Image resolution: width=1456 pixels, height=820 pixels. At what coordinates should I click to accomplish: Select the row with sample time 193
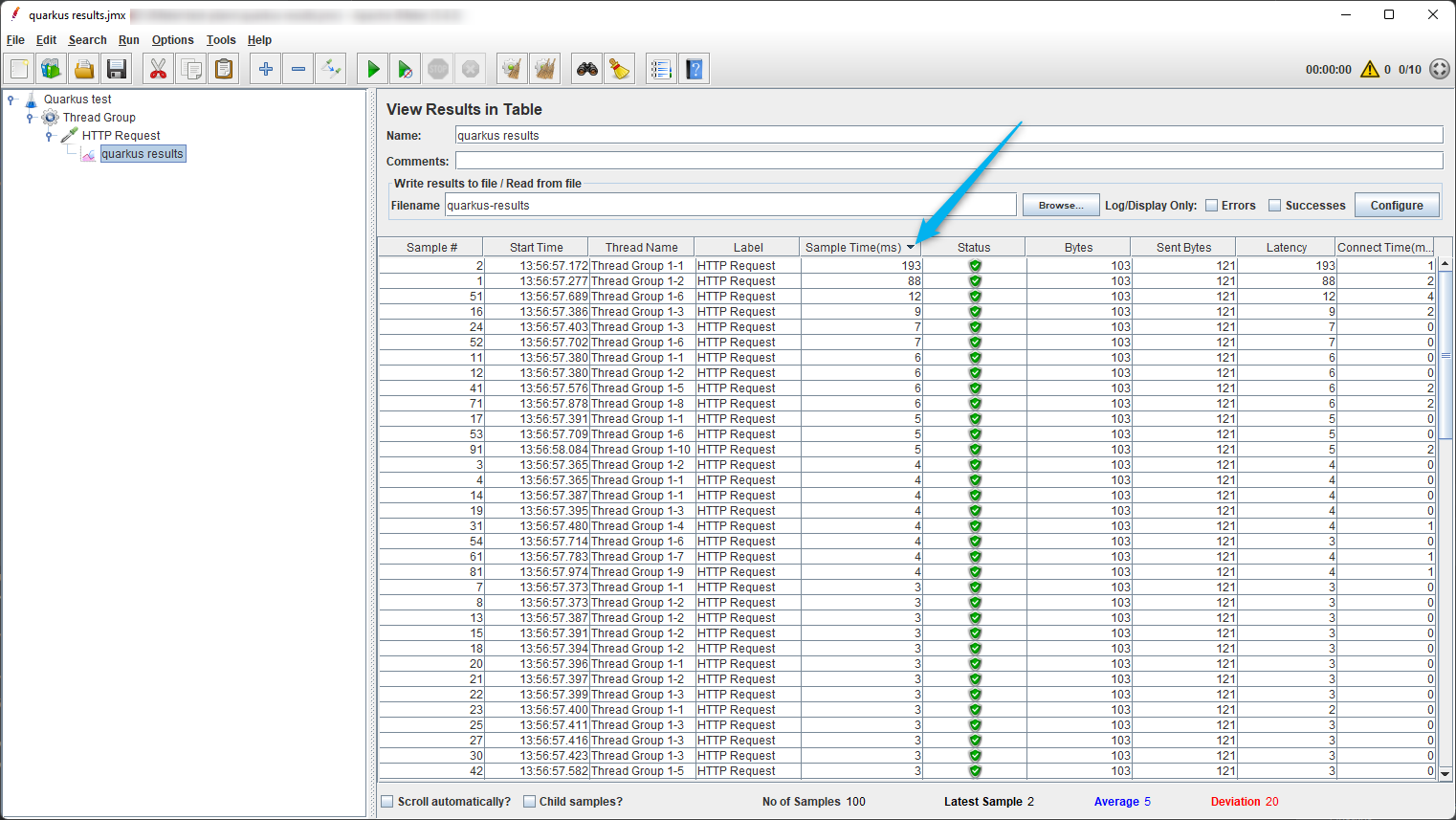(908, 266)
